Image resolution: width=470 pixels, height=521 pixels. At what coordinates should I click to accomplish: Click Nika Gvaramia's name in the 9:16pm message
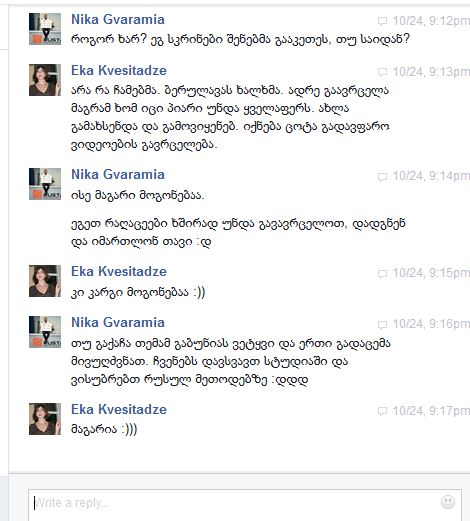(x=118, y=322)
